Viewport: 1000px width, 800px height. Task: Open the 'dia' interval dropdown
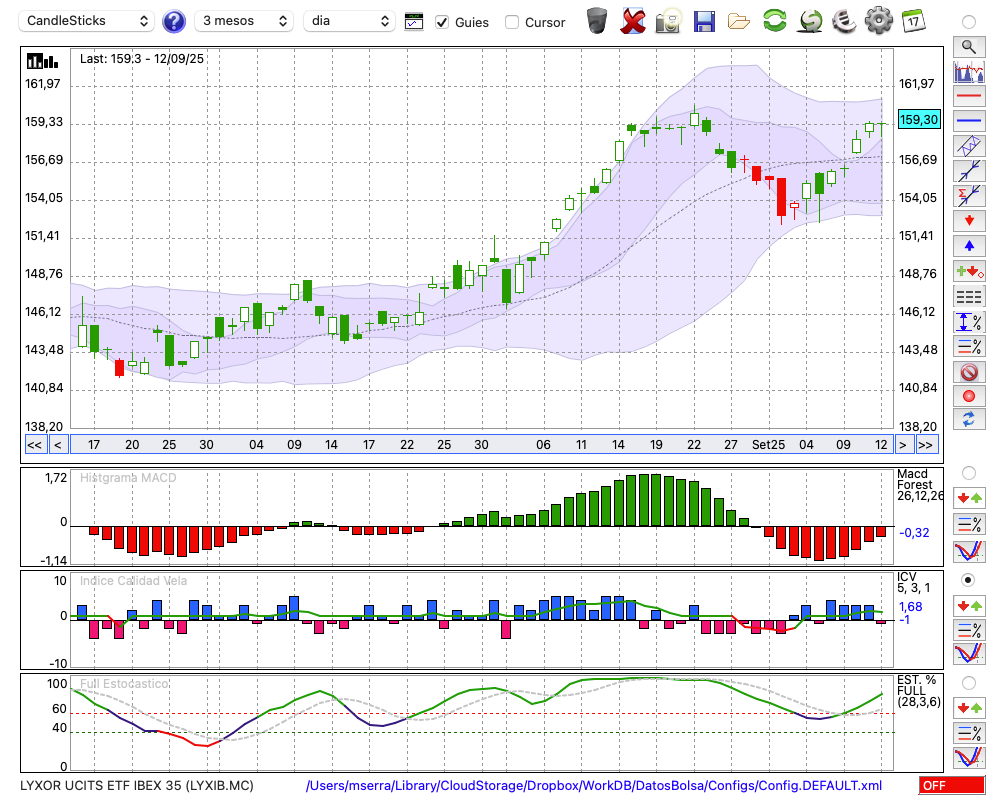(349, 21)
